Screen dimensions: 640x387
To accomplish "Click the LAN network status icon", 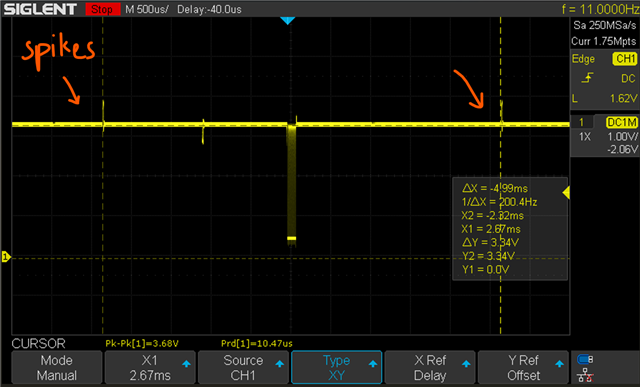I will coord(585,375).
